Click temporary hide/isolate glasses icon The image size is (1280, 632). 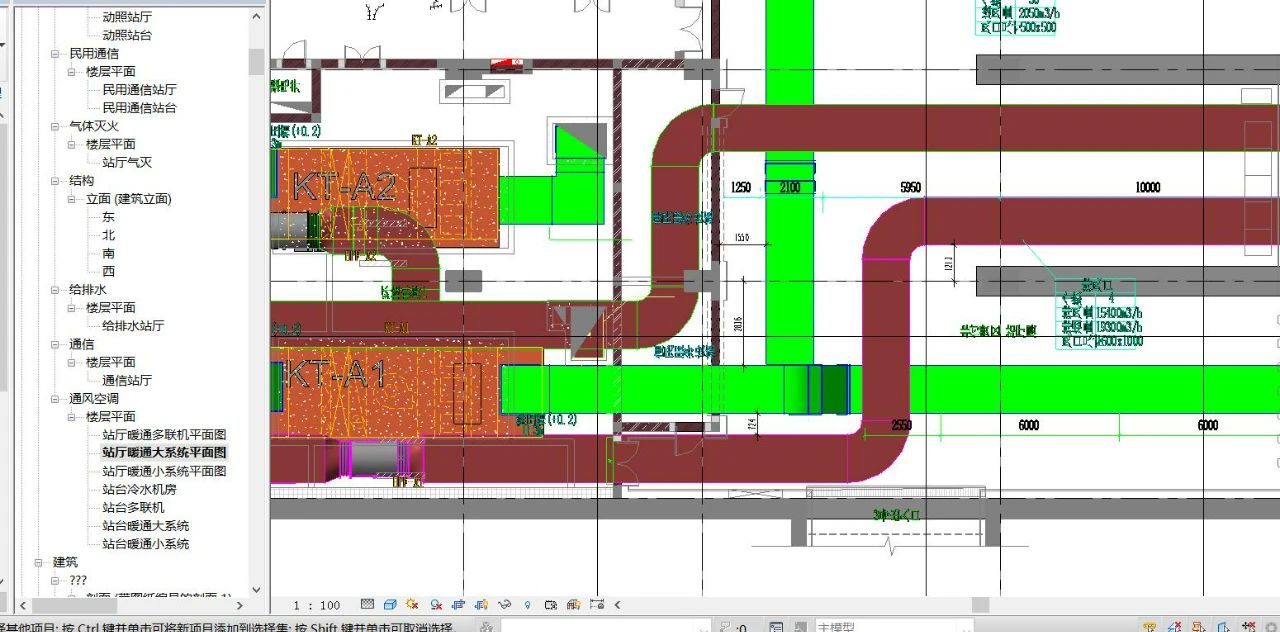click(505, 605)
